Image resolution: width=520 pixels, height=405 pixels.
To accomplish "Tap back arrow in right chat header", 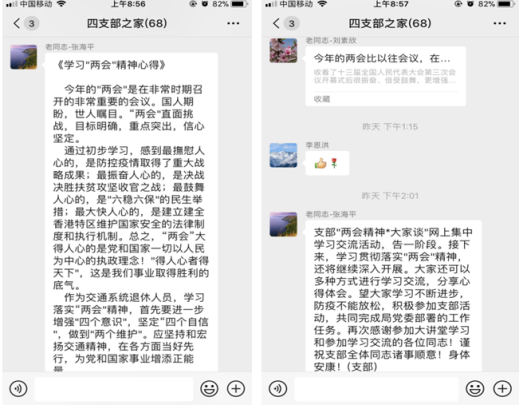I will tap(276, 23).
